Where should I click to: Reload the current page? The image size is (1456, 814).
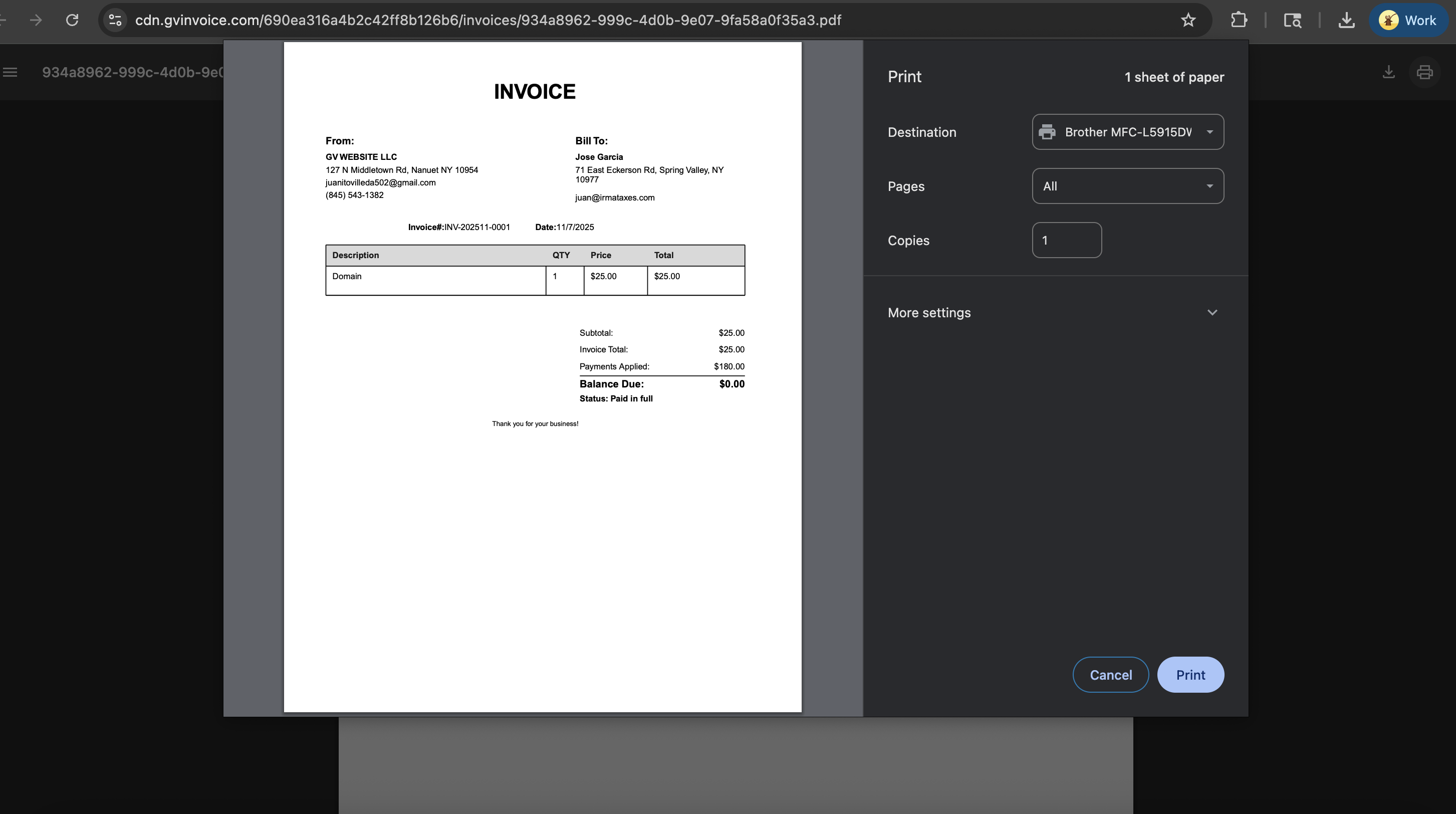[72, 20]
